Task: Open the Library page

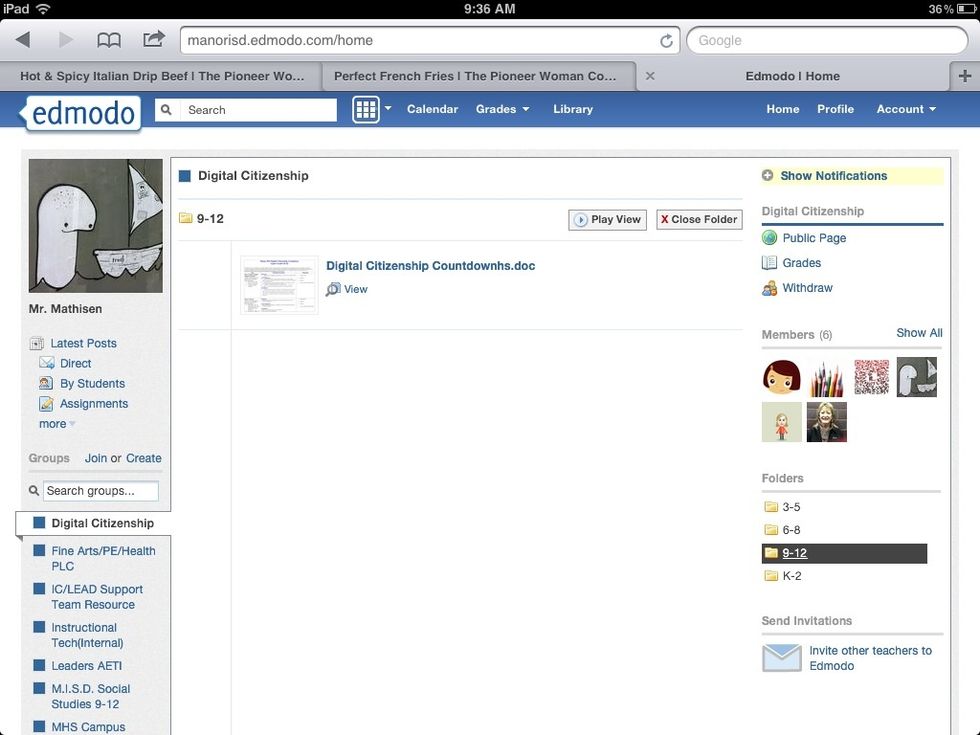Action: point(572,109)
